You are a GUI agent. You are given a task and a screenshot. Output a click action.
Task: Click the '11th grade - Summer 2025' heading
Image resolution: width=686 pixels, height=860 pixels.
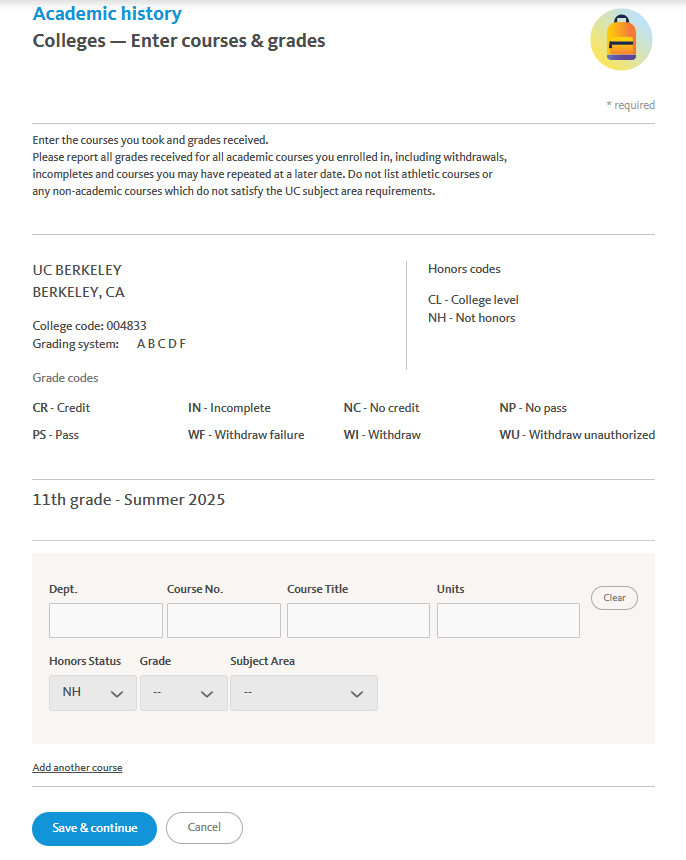(x=129, y=500)
